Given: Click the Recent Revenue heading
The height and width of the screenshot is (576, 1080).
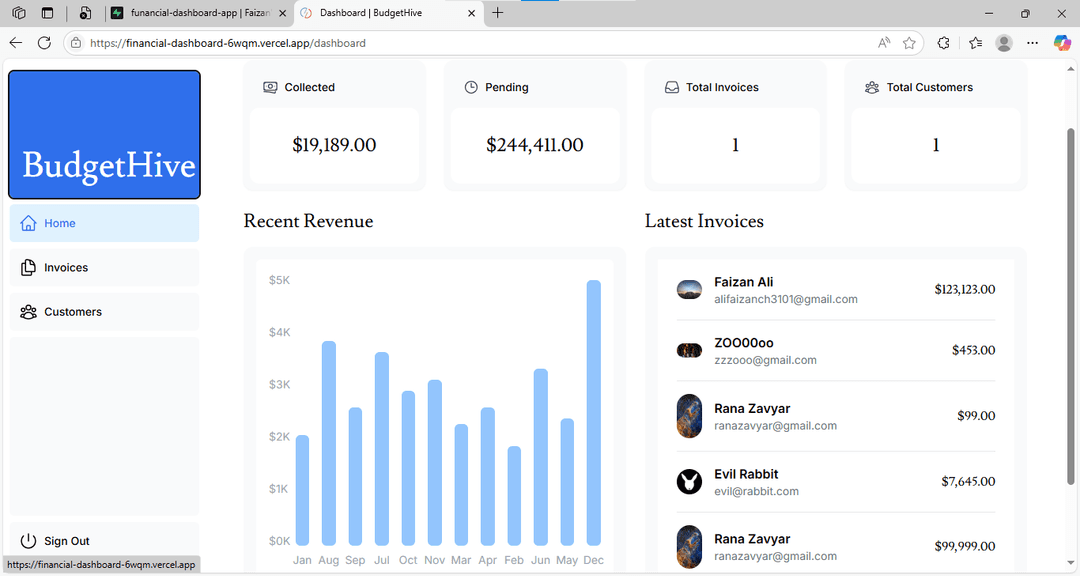Looking at the screenshot, I should point(309,221).
